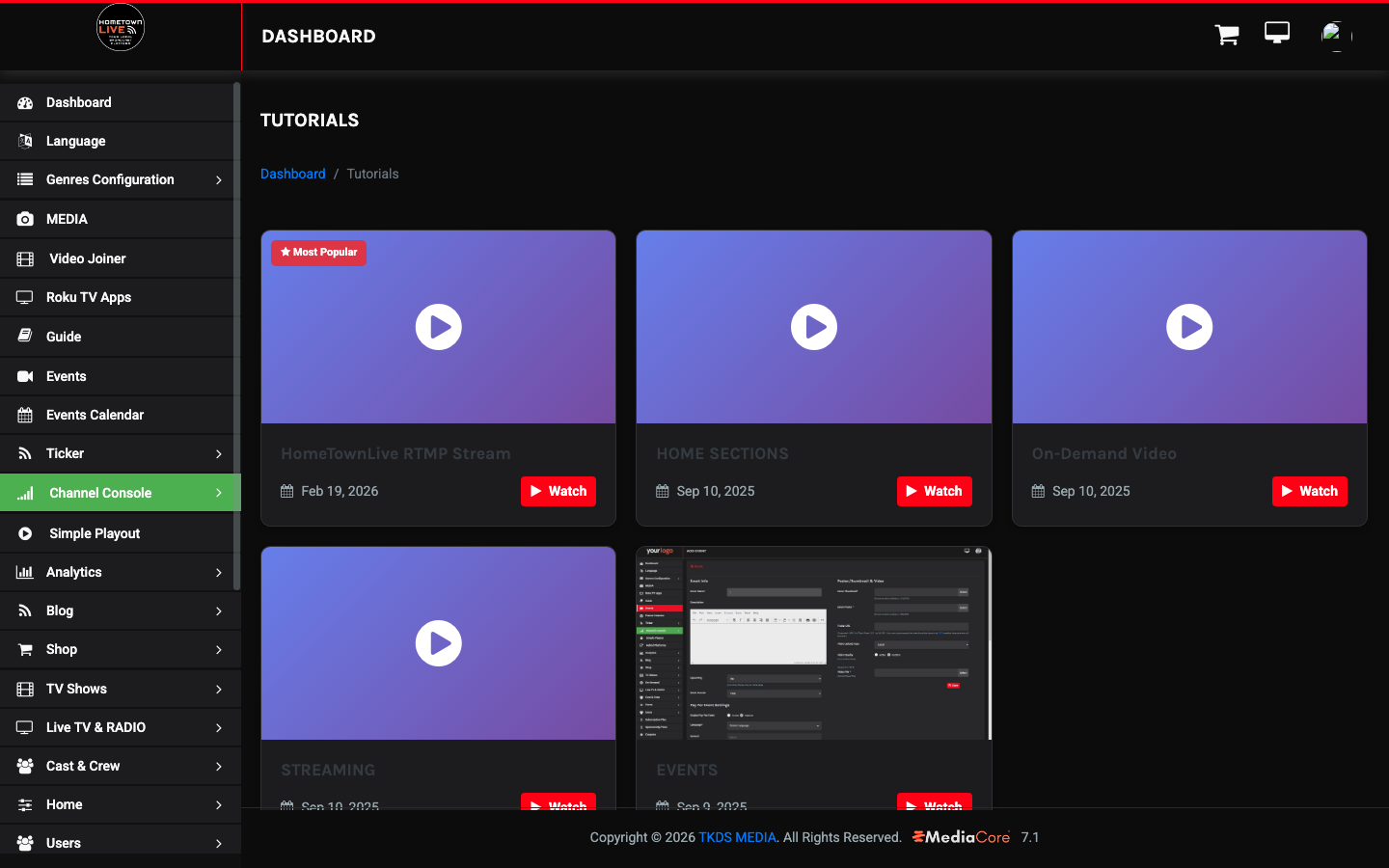This screenshot has width=1389, height=868.
Task: Click the Hometown Live logo
Action: click(x=121, y=28)
